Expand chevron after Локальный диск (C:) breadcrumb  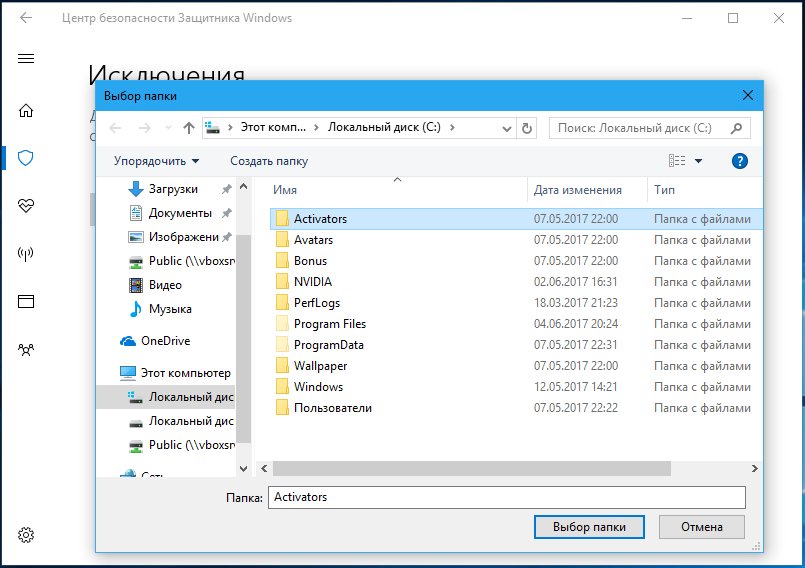pyautogui.click(x=452, y=127)
